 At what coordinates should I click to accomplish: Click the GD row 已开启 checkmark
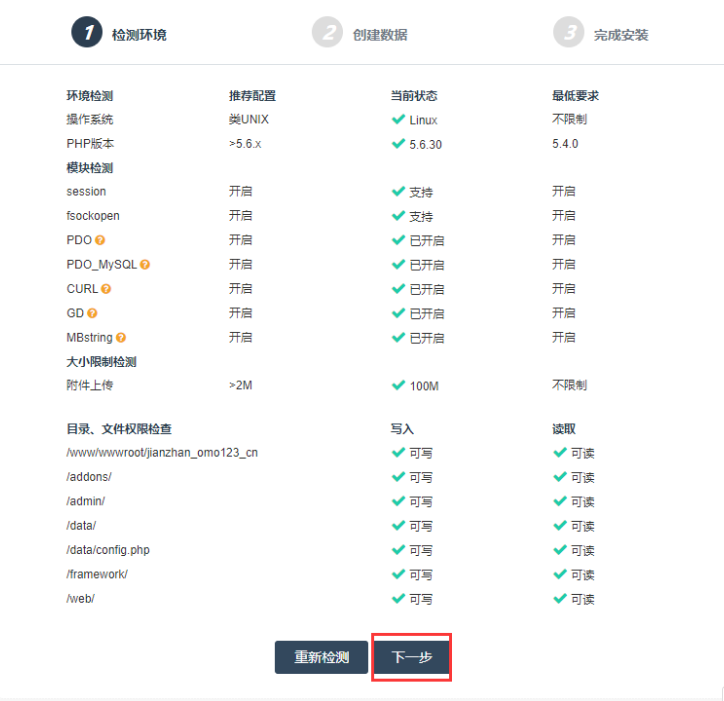[398, 313]
